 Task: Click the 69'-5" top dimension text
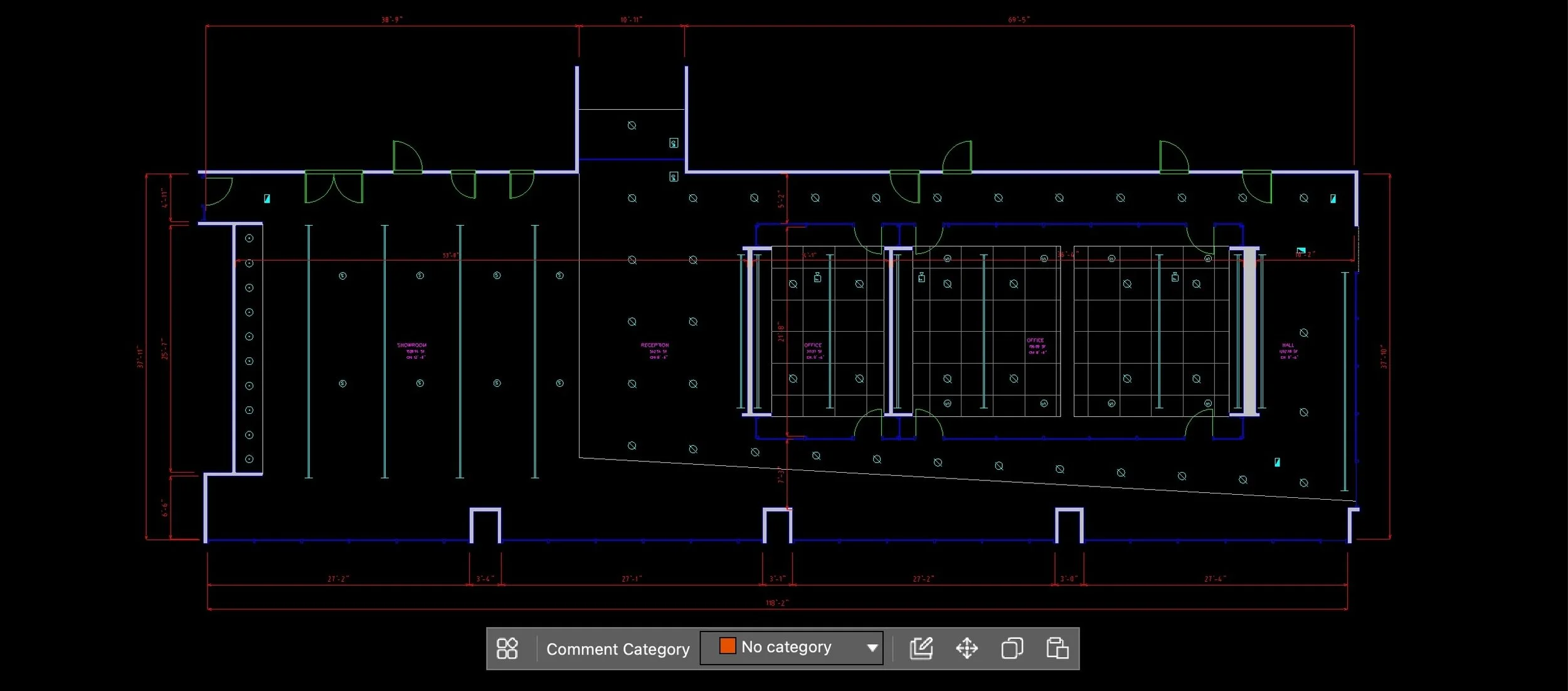[1019, 20]
